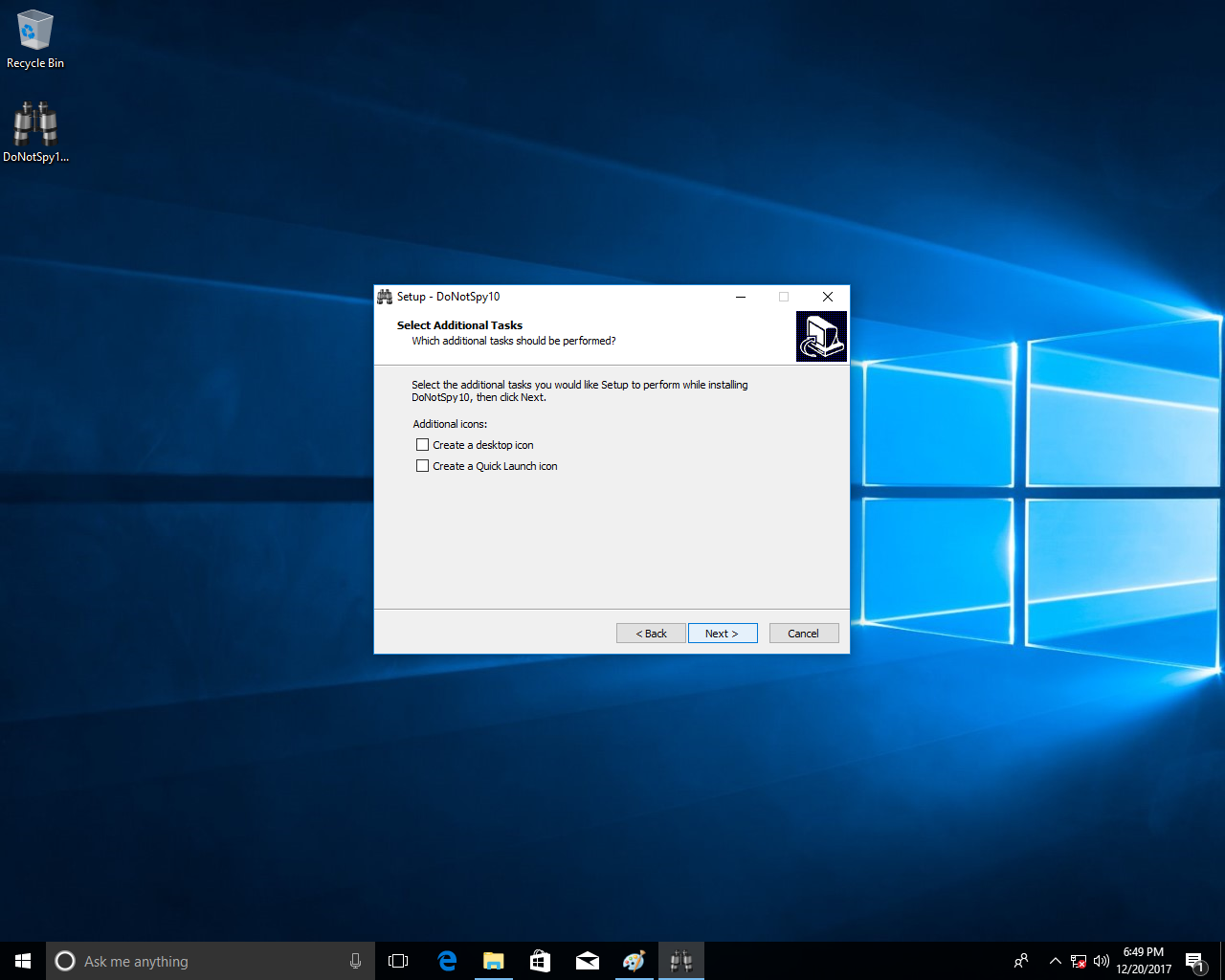Cancel the DoNotSpy10 installation

pos(803,634)
